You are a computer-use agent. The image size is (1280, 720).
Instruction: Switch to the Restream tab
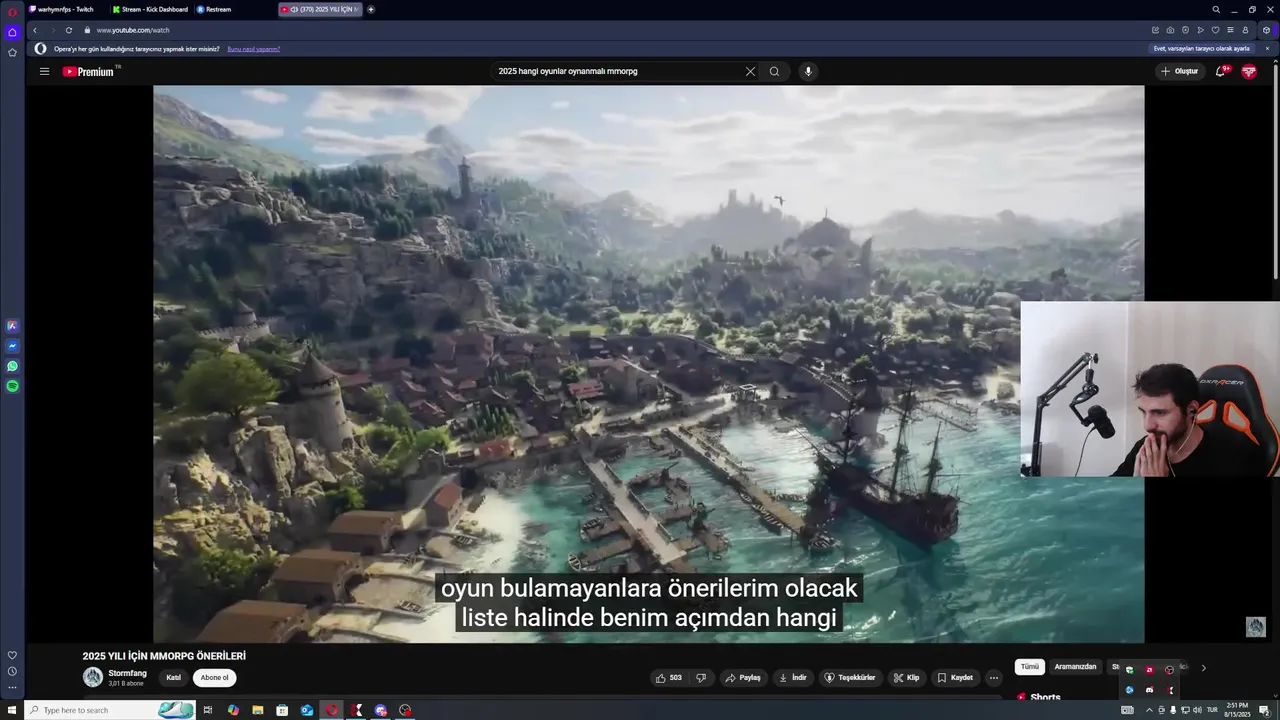(x=215, y=9)
